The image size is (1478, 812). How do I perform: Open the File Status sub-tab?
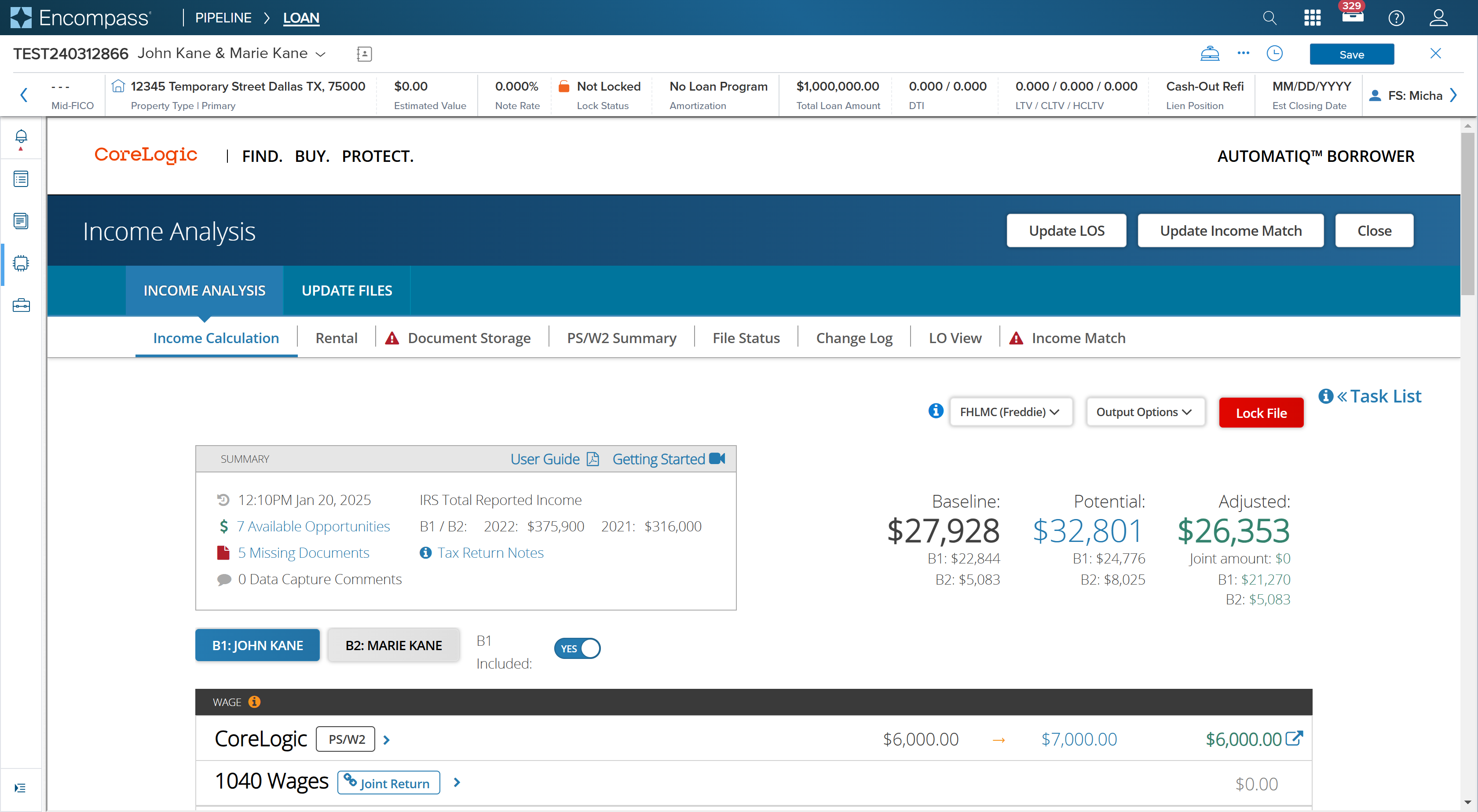click(746, 338)
